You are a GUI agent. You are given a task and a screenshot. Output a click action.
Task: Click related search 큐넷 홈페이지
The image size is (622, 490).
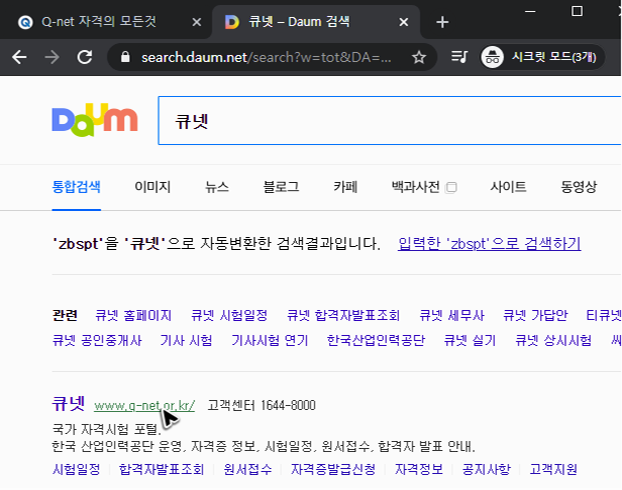point(133,315)
